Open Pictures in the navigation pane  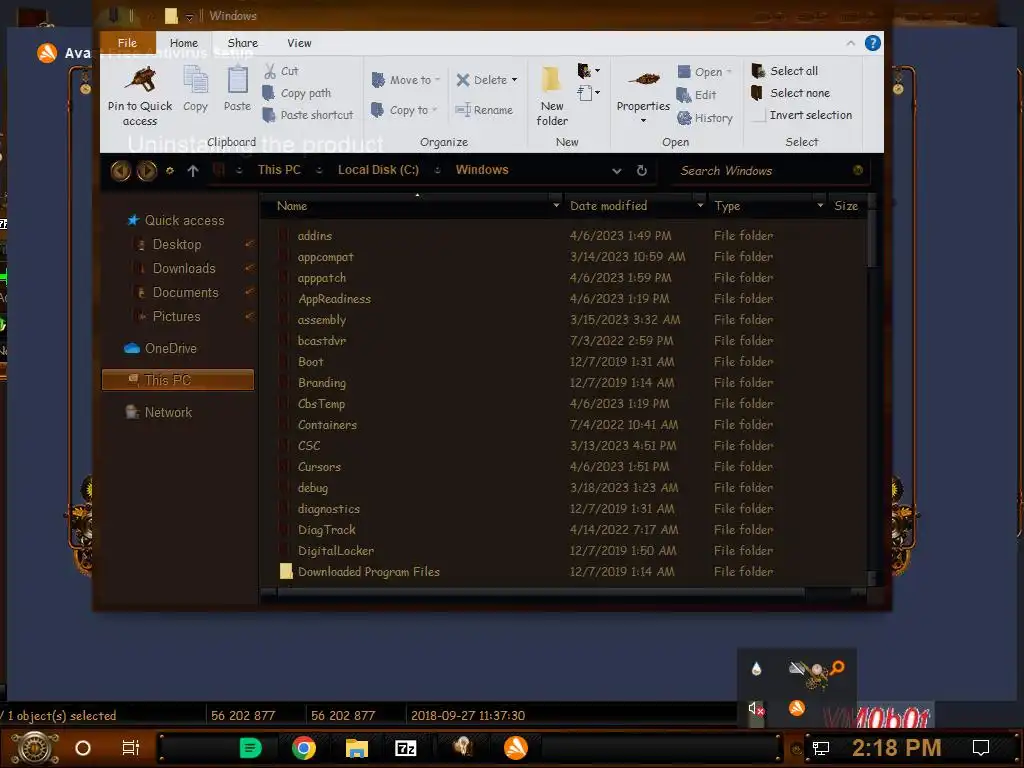pos(168,317)
